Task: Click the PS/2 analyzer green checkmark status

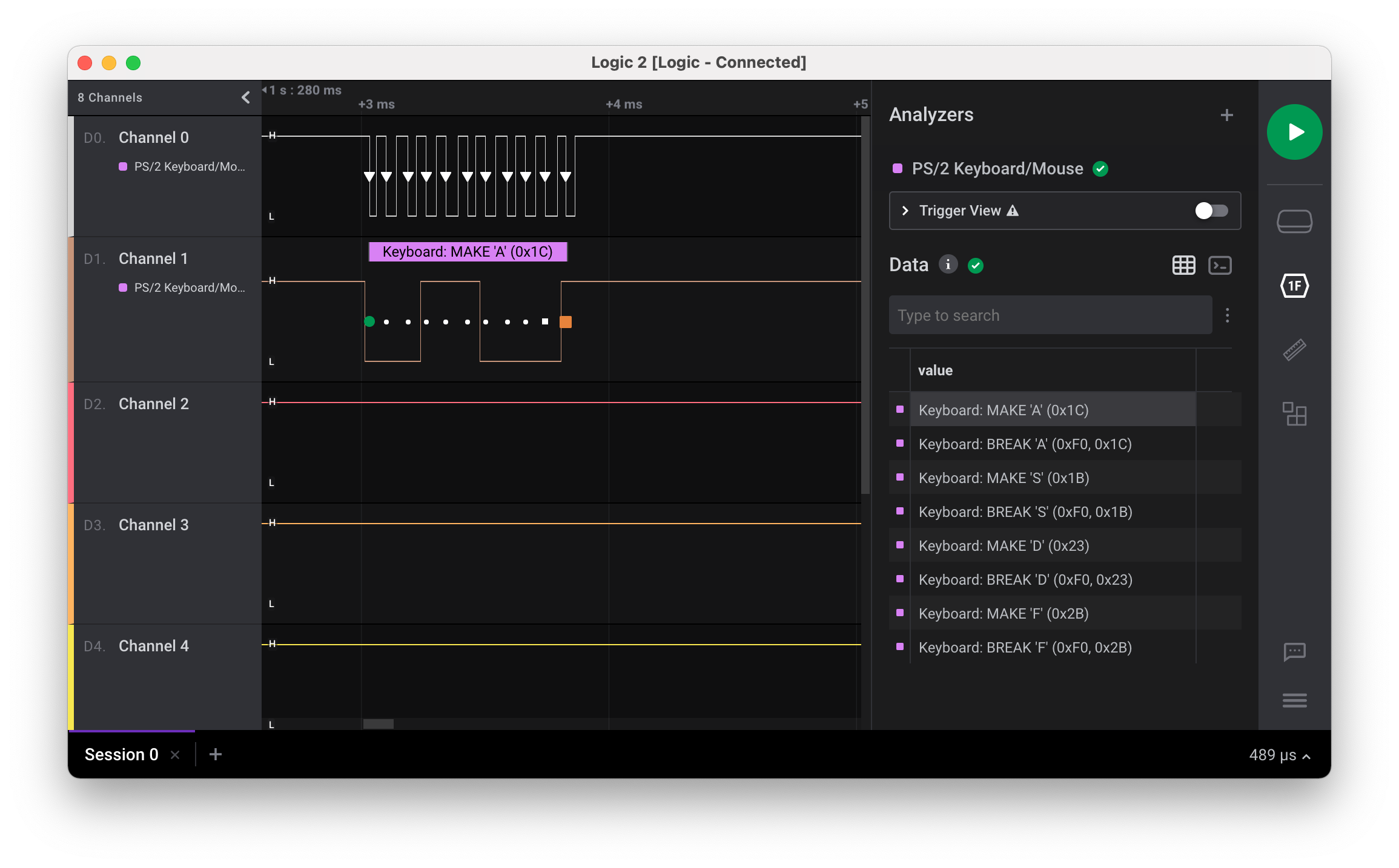Action: (1100, 169)
